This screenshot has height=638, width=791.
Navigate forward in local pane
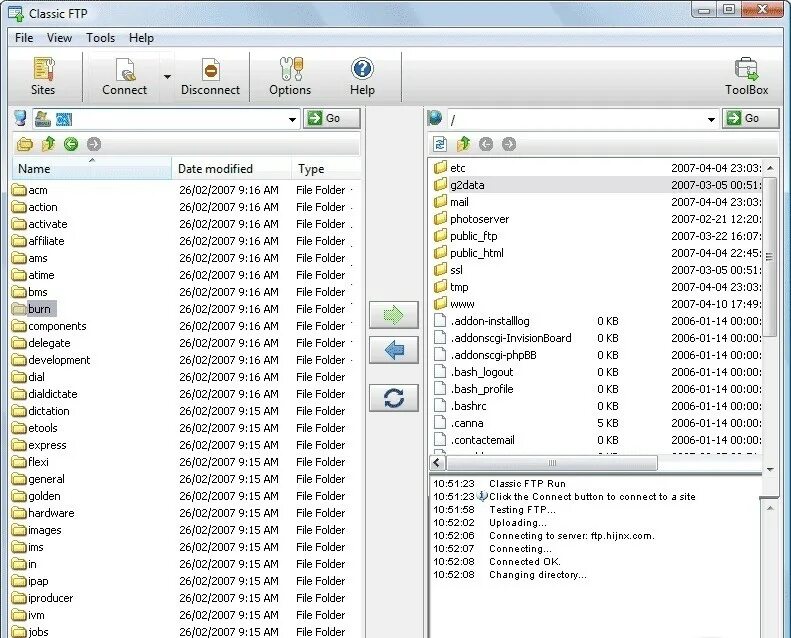[x=94, y=144]
